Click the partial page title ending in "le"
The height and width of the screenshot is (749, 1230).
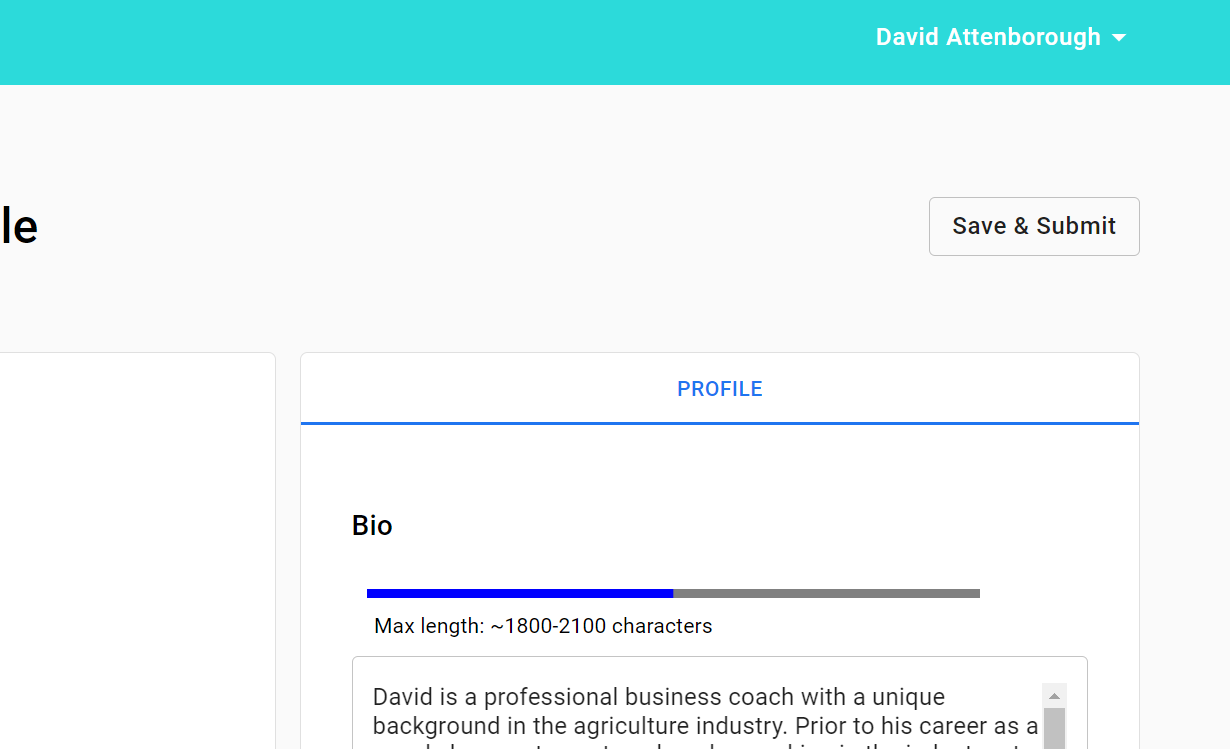pyautogui.click(x=18, y=227)
